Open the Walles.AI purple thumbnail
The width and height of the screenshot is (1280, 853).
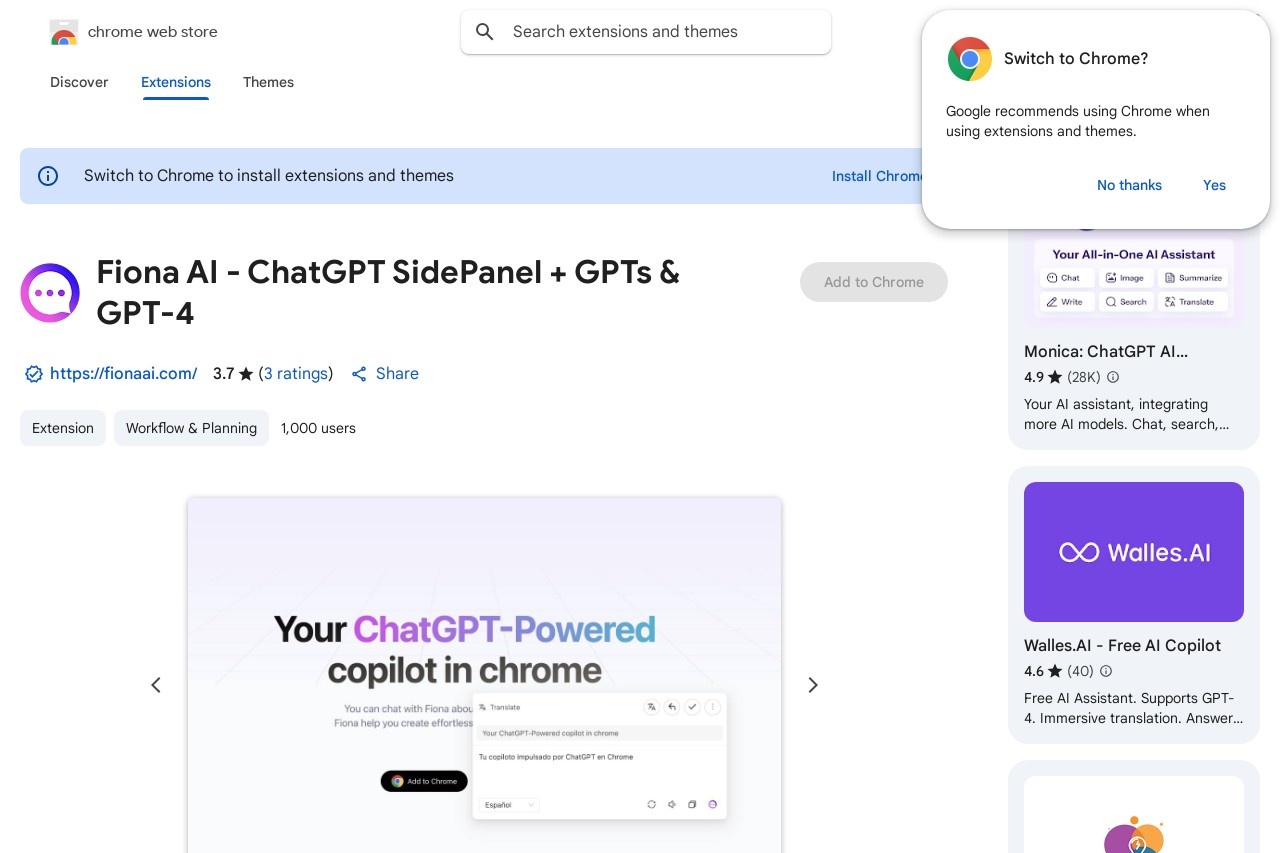point(1134,552)
